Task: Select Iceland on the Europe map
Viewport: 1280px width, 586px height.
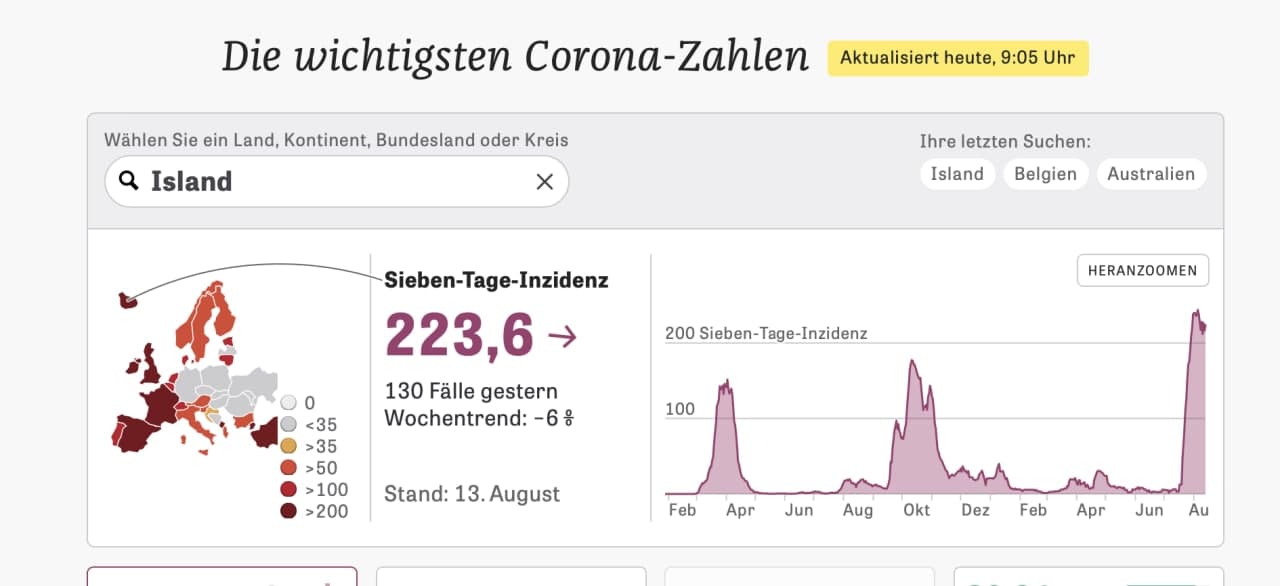Action: [128, 299]
